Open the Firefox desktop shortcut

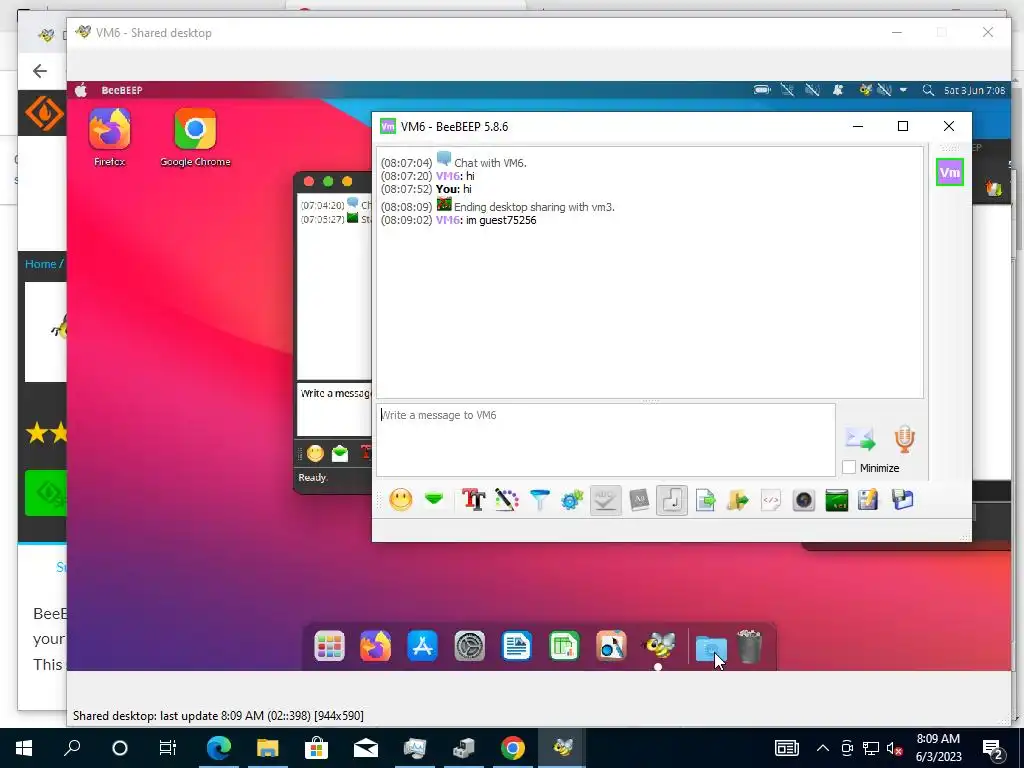tap(110, 138)
